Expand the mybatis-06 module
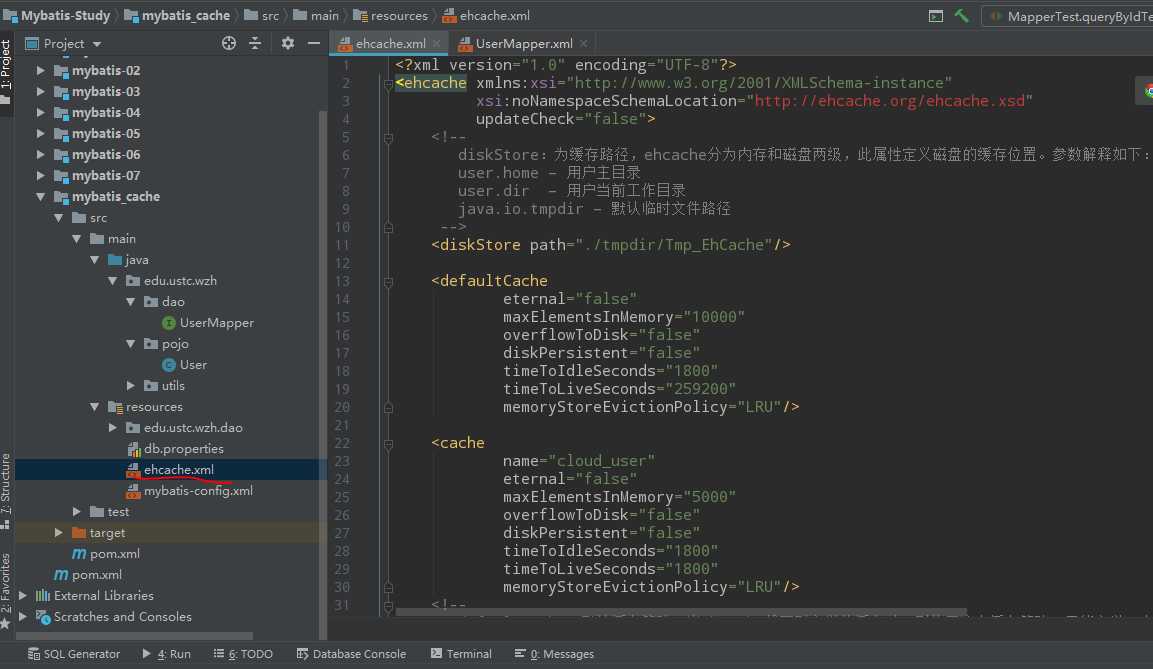The height and width of the screenshot is (669, 1153). [x=40, y=154]
